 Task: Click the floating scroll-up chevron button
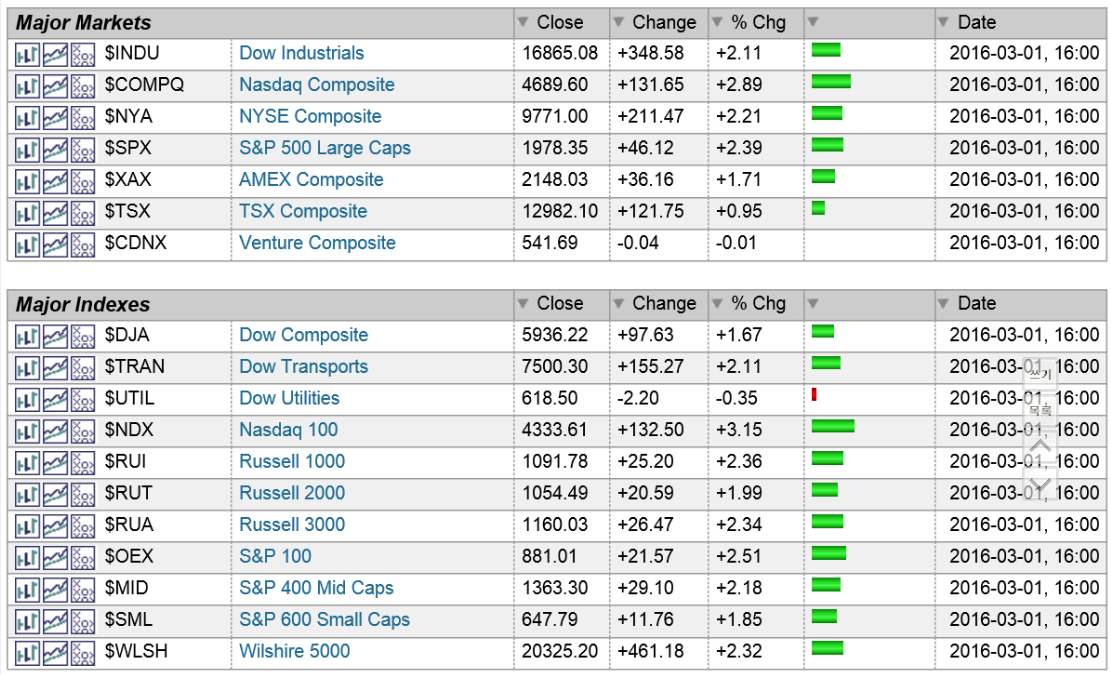coord(1040,445)
